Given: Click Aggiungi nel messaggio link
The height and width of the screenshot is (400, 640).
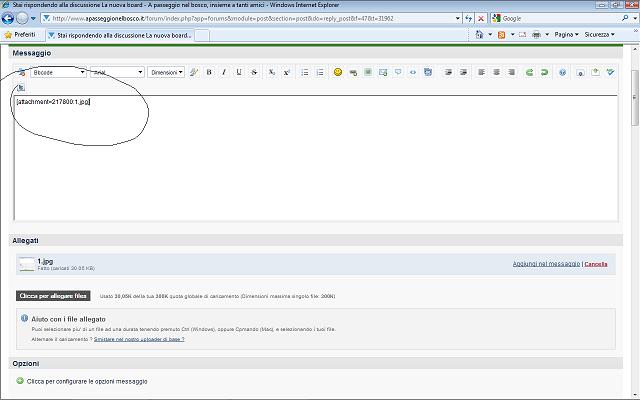Looking at the screenshot, I should (x=546, y=264).
